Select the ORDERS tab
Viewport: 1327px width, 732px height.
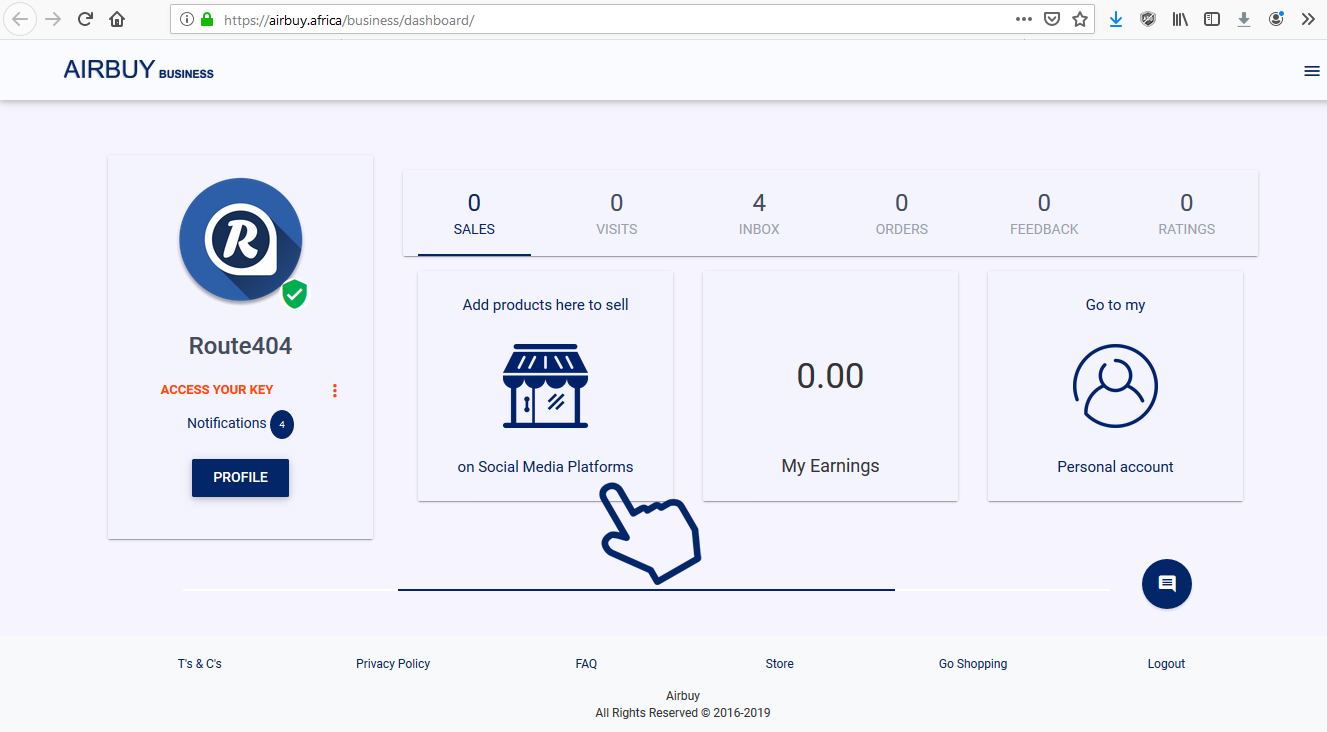901,214
